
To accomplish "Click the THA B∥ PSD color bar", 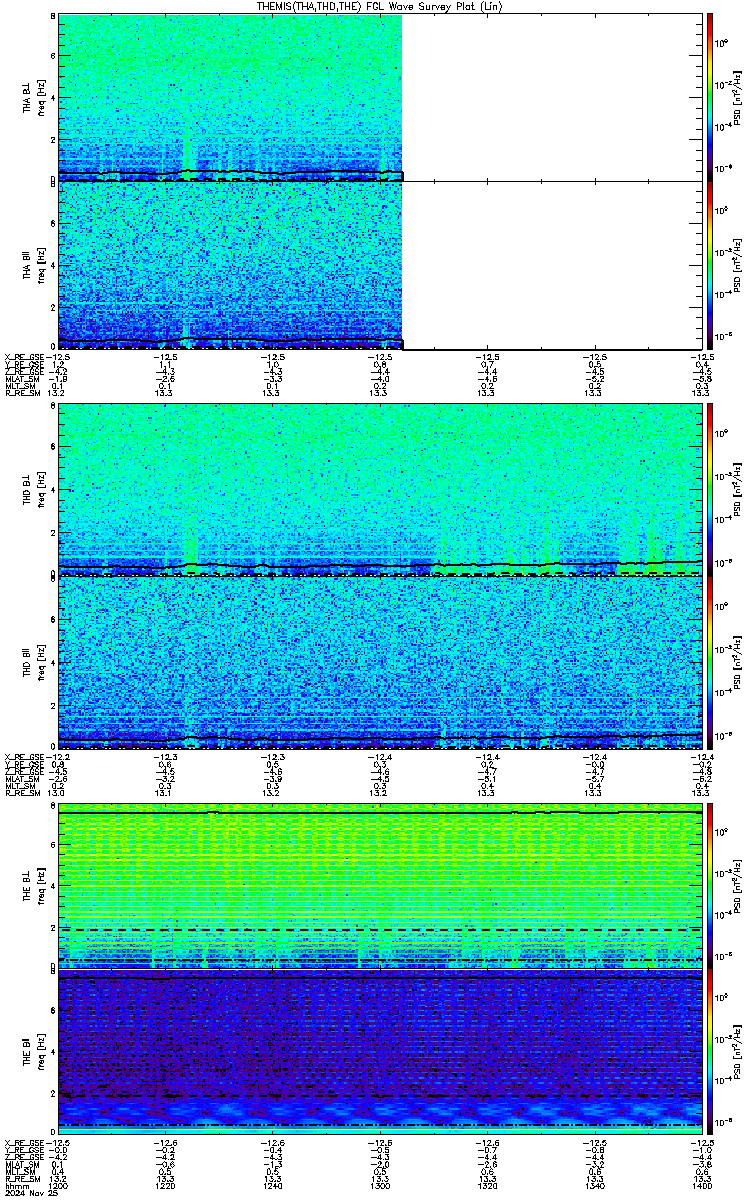I will pyautogui.click(x=710, y=266).
